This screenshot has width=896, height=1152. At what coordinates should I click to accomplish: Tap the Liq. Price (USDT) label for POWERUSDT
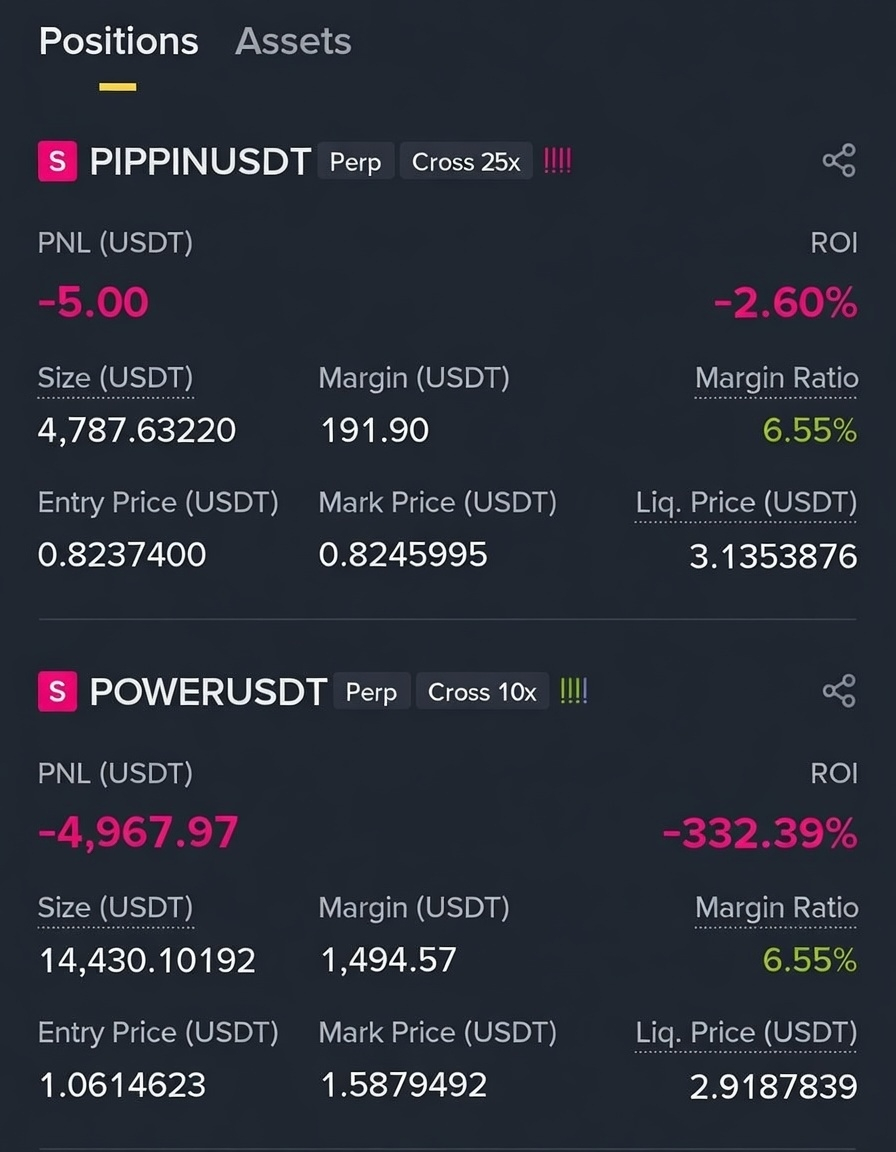(x=746, y=1033)
